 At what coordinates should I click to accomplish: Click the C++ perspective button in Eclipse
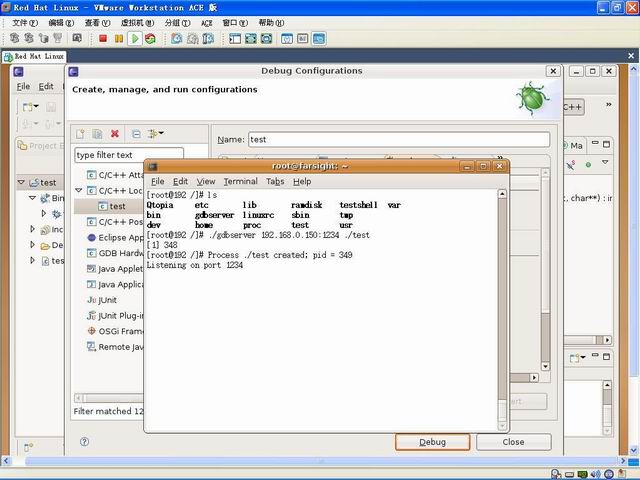(x=574, y=107)
